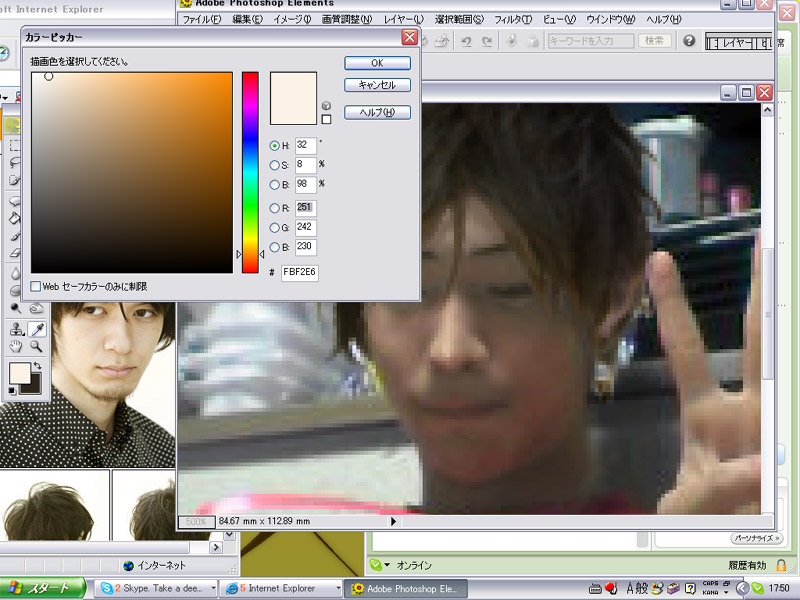Select the brightness B radio button

274,185
